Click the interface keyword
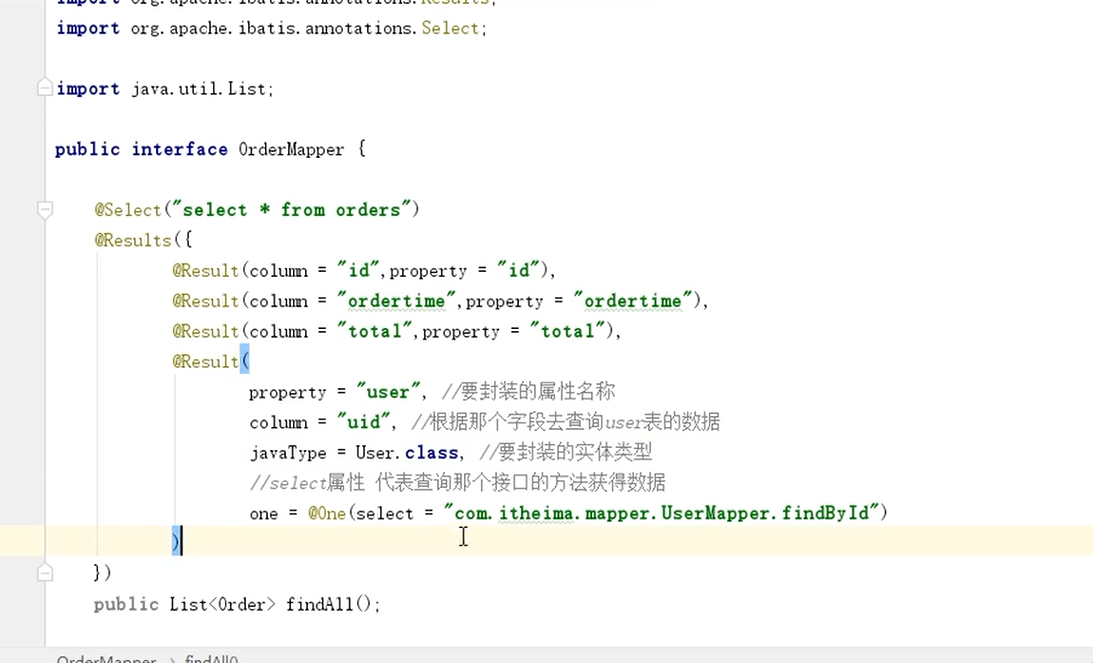Image resolution: width=1093 pixels, height=663 pixels. pyautogui.click(x=179, y=149)
